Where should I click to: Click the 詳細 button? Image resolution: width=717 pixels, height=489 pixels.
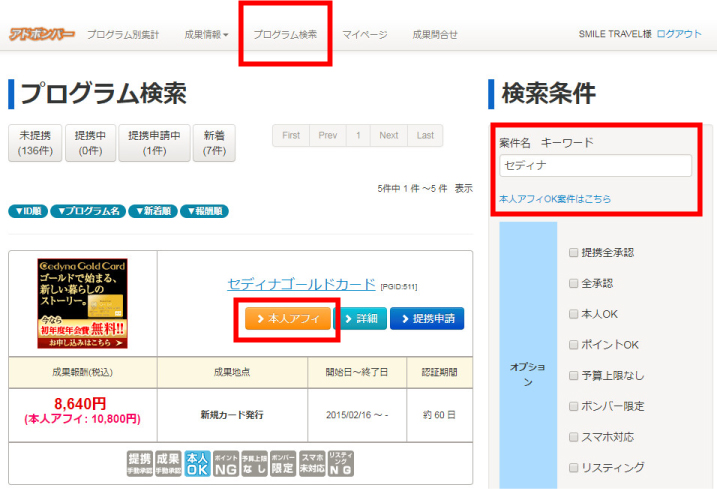click(x=361, y=318)
